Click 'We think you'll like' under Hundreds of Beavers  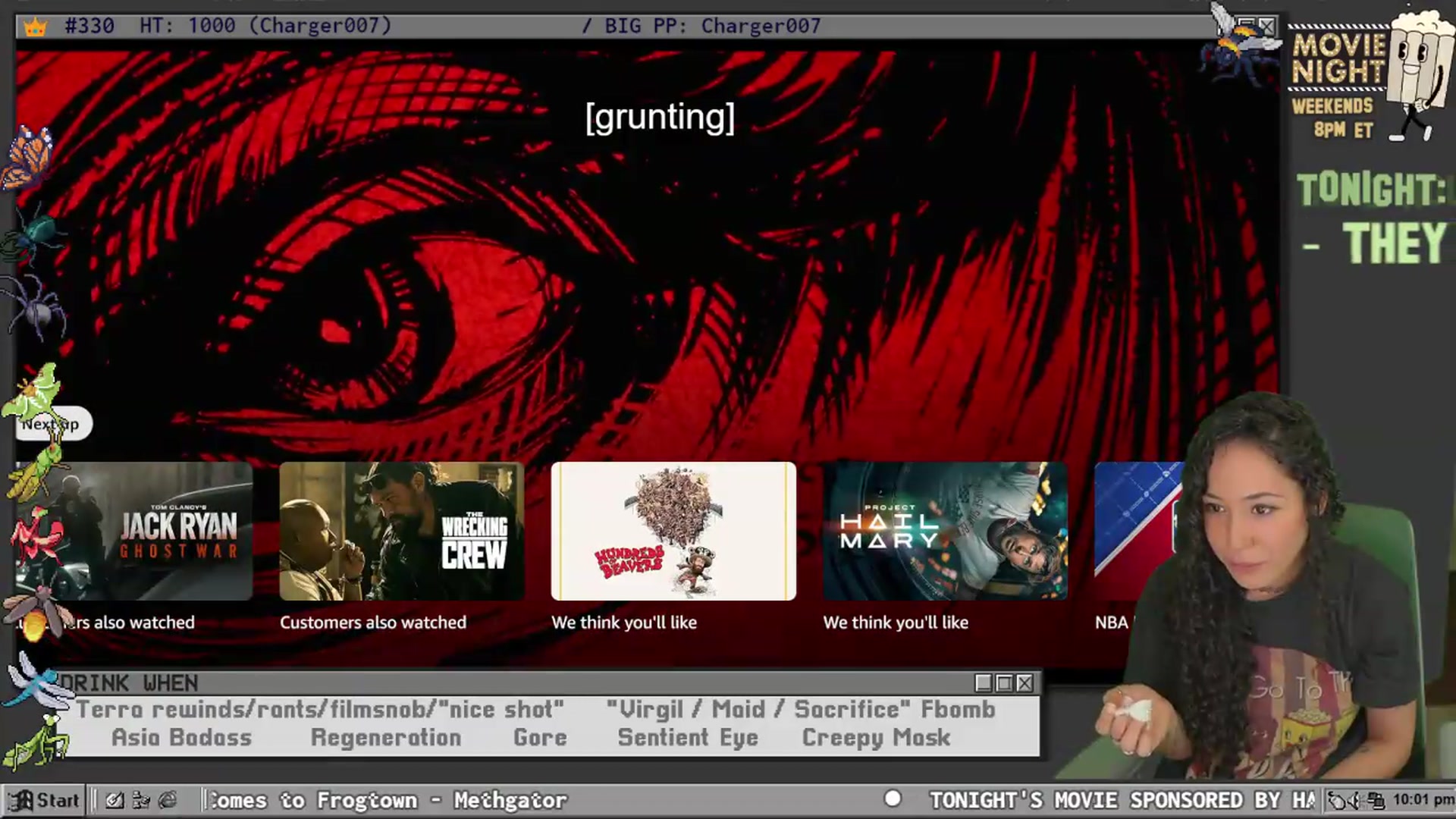tap(624, 623)
